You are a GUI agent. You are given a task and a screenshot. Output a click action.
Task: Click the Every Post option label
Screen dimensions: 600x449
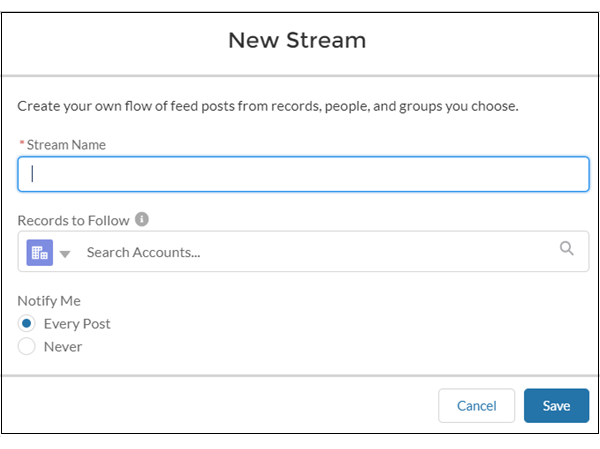77,324
